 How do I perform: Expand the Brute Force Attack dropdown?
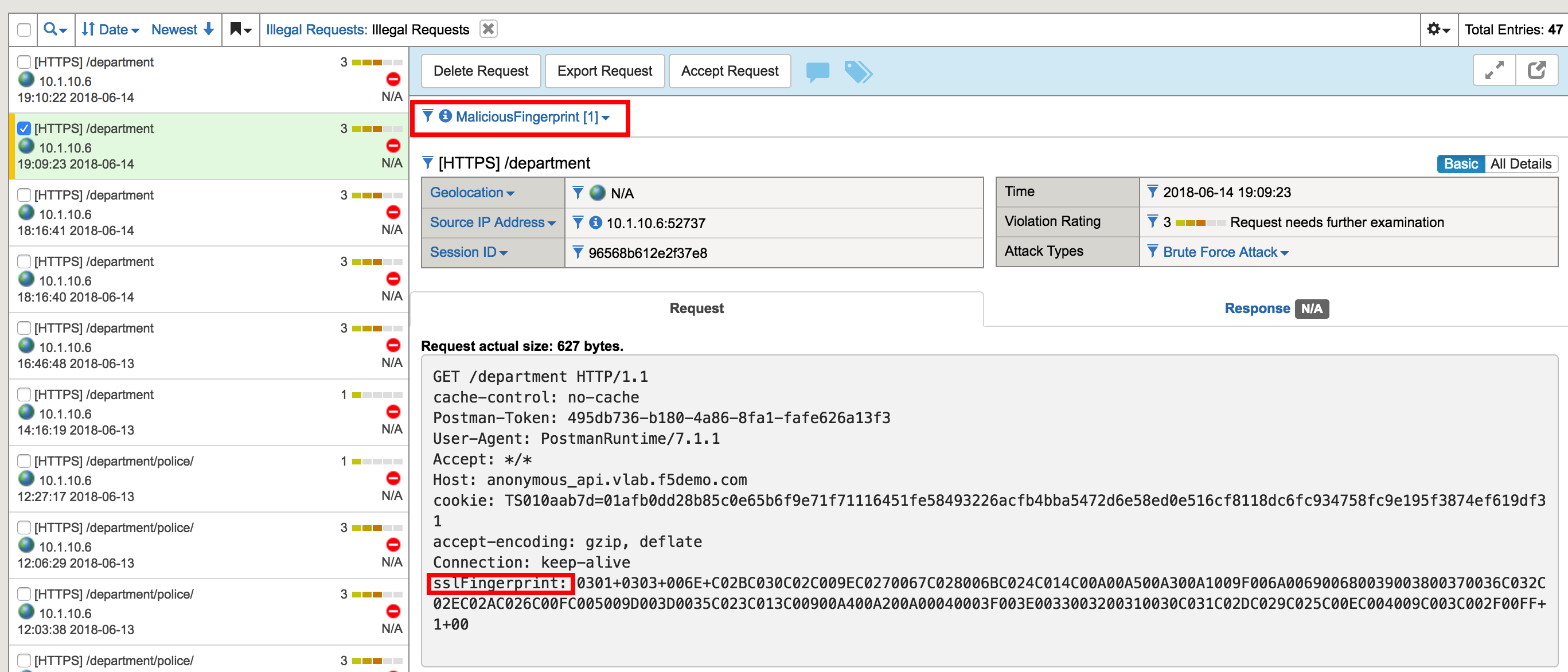1226,252
